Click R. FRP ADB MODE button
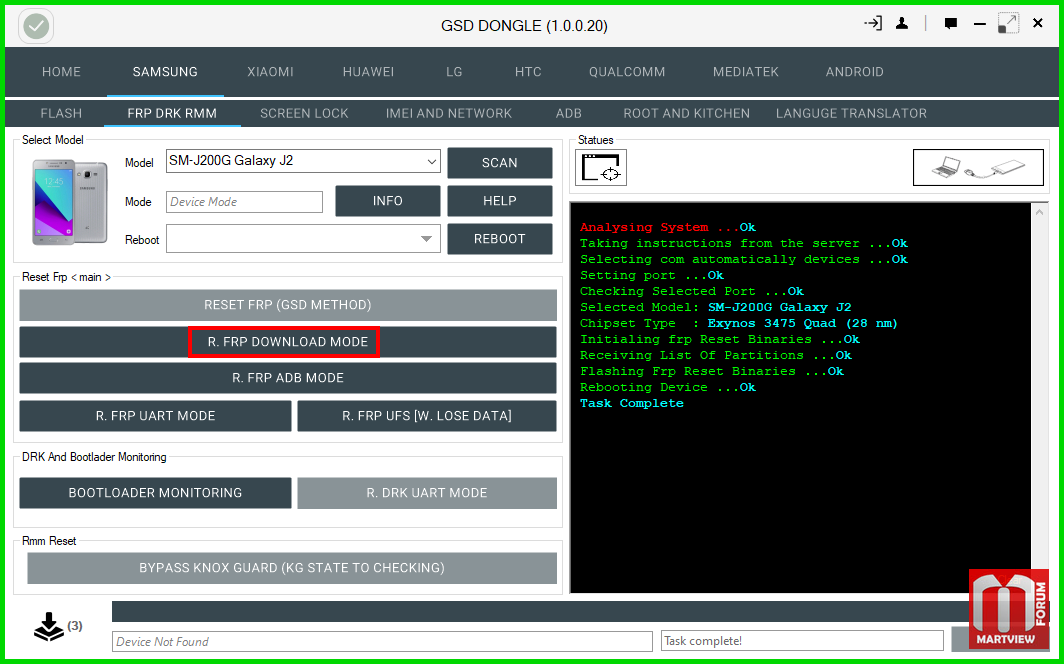 (x=288, y=378)
